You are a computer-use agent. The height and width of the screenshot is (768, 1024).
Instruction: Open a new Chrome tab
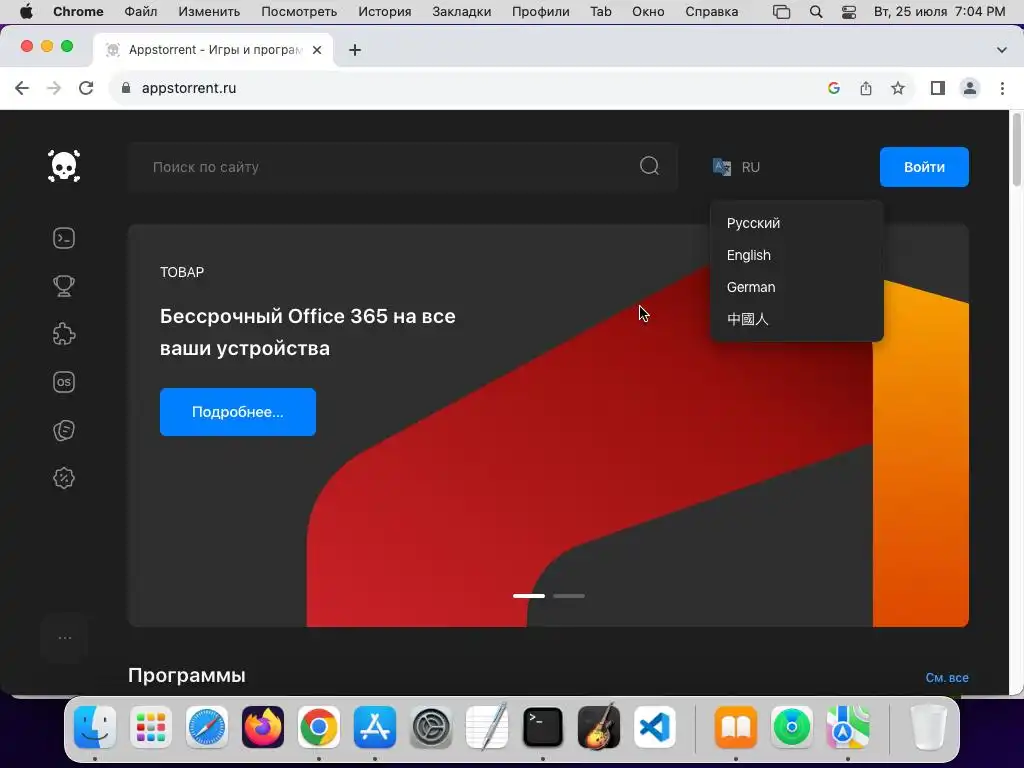tap(355, 50)
